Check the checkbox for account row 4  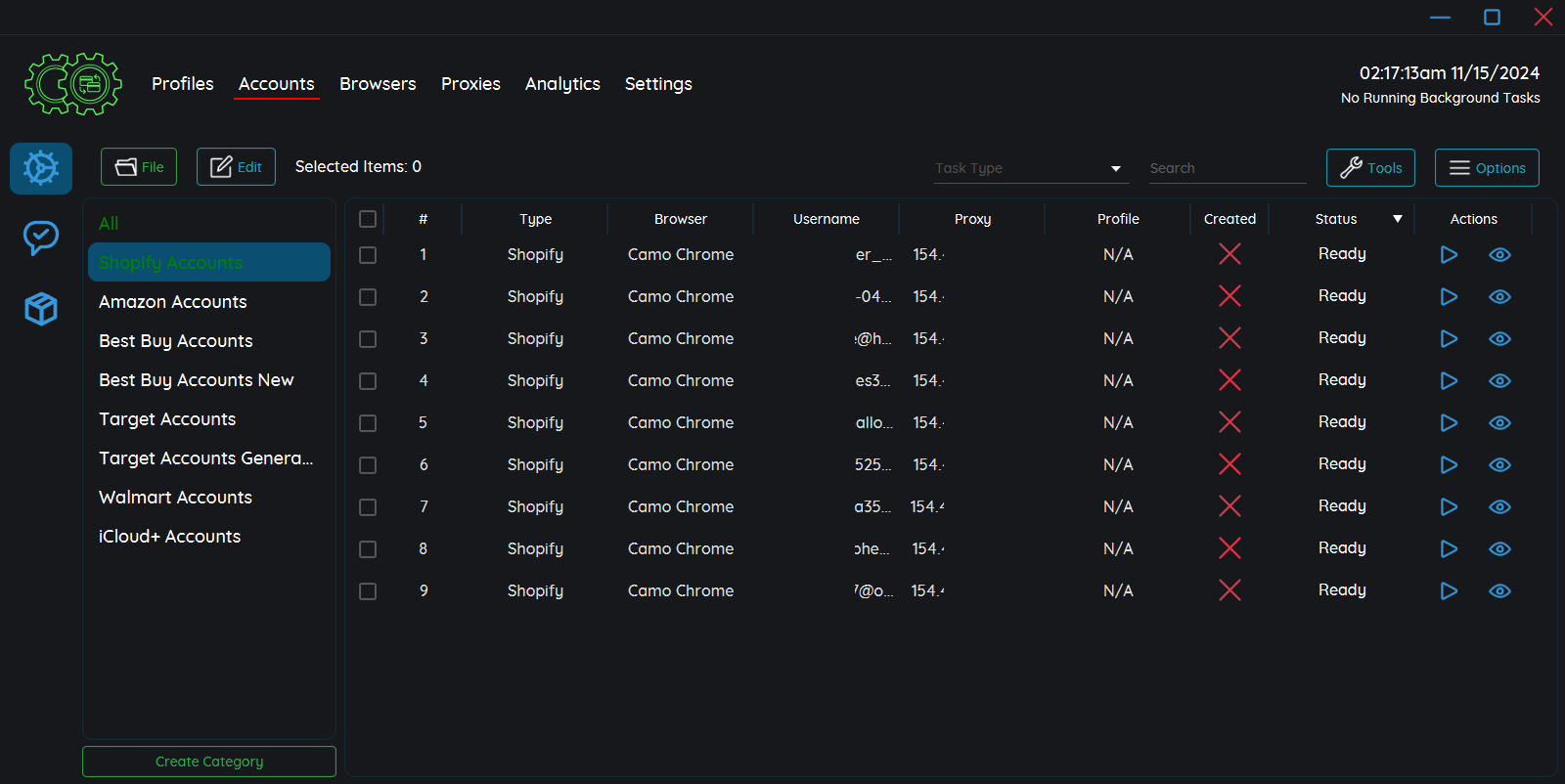coord(368,381)
